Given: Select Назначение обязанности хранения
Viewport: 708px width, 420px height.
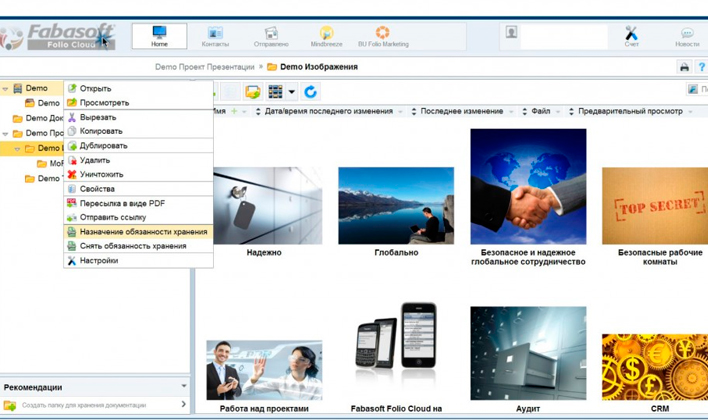Looking at the screenshot, I should pyautogui.click(x=139, y=232).
